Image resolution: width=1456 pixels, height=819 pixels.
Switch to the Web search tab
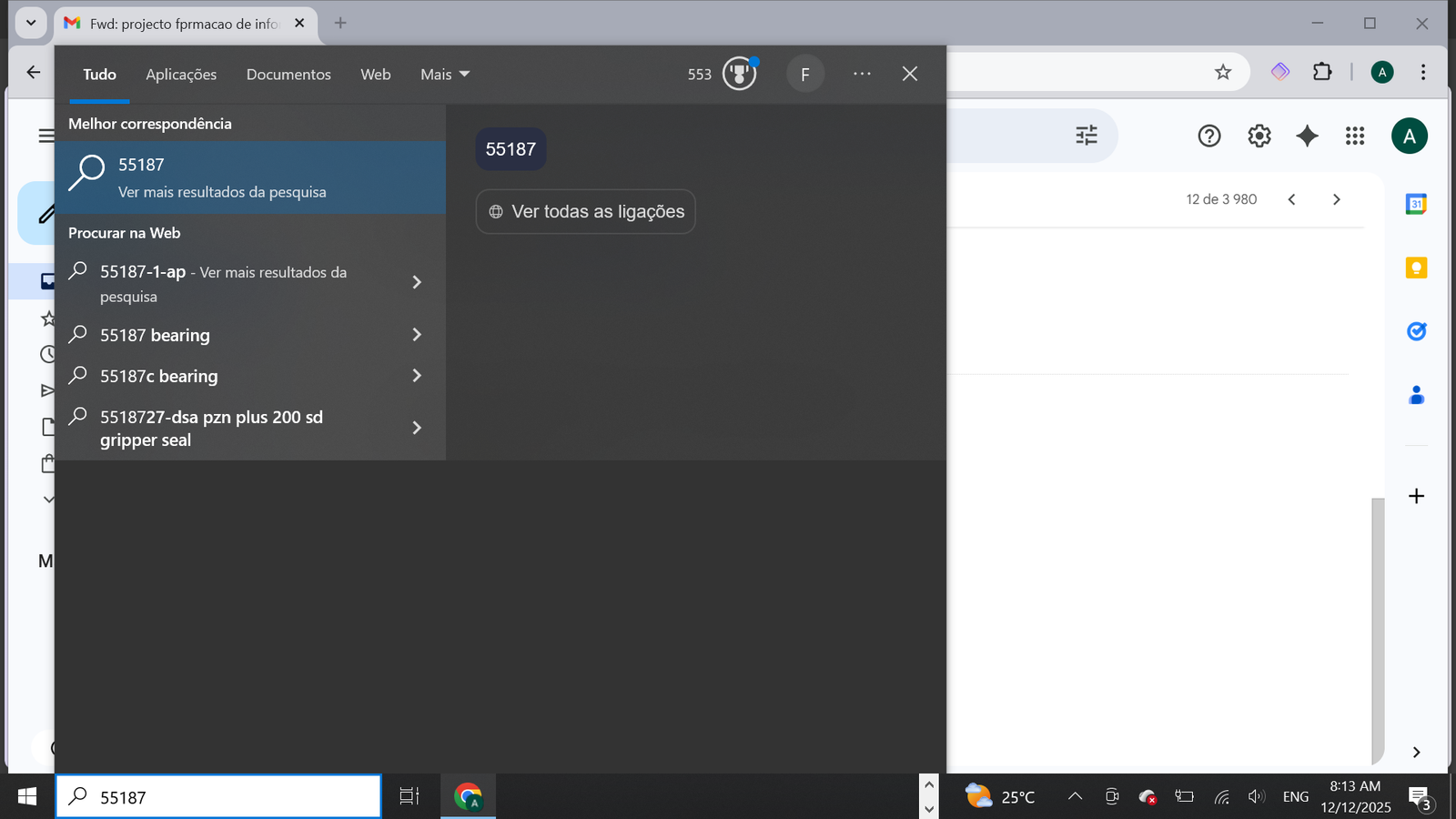(x=376, y=75)
